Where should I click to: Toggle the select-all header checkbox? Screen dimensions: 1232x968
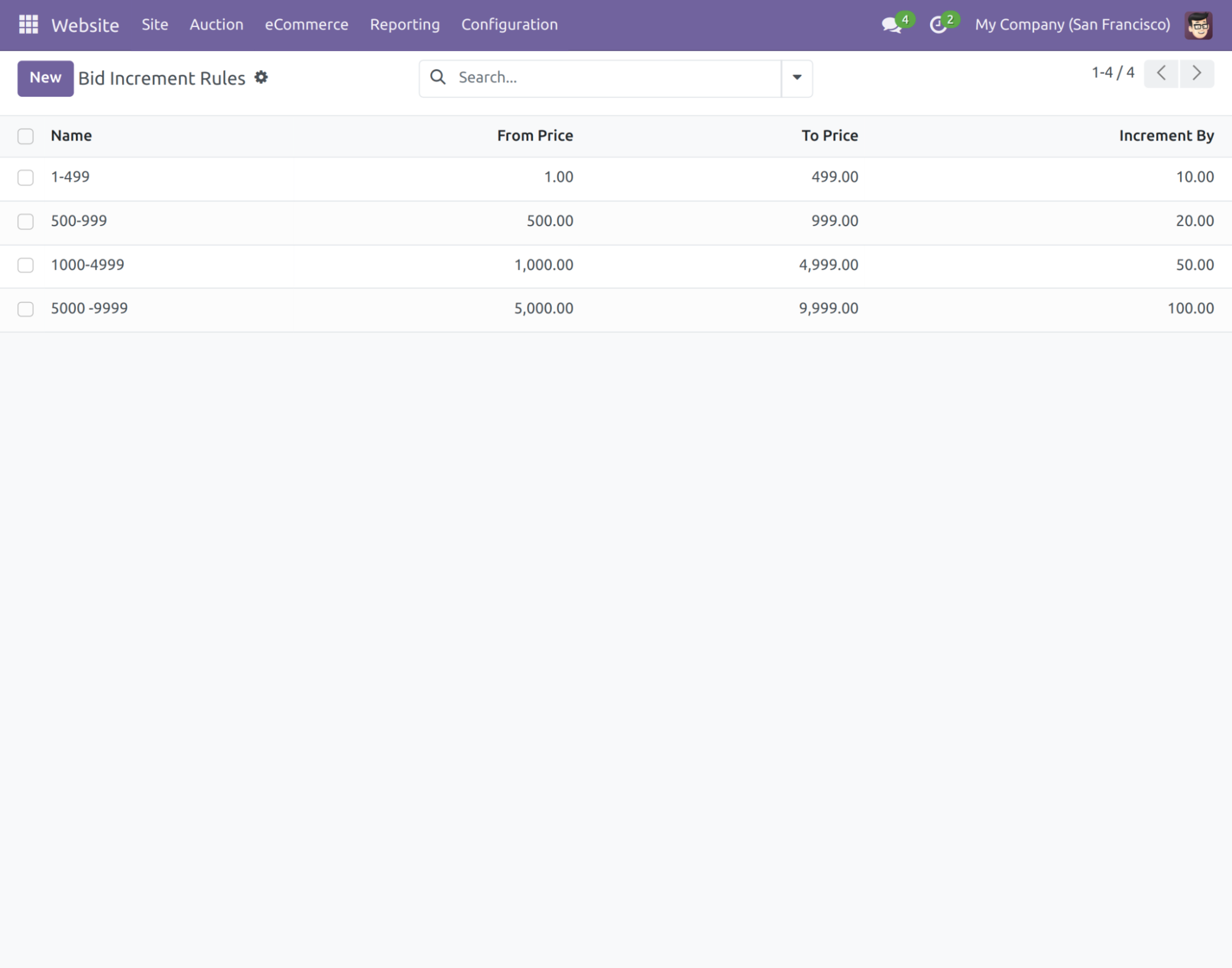pyautogui.click(x=25, y=136)
